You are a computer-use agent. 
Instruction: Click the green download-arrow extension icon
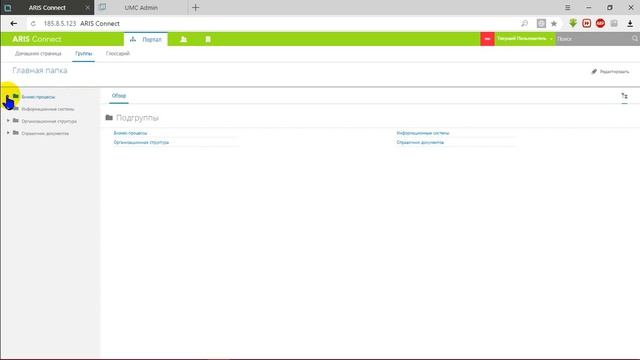573,23
